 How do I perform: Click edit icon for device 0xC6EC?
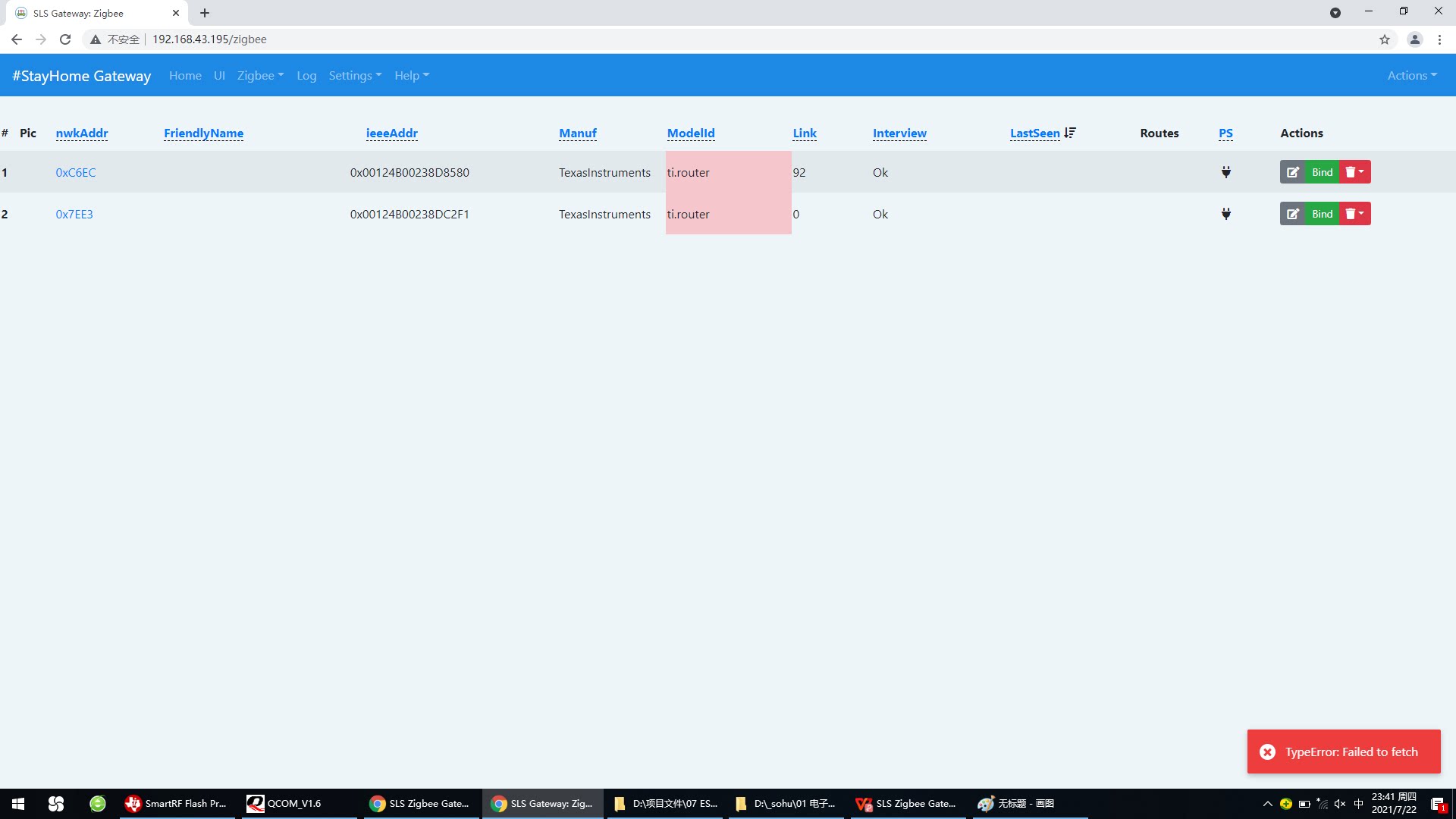pyautogui.click(x=1293, y=172)
